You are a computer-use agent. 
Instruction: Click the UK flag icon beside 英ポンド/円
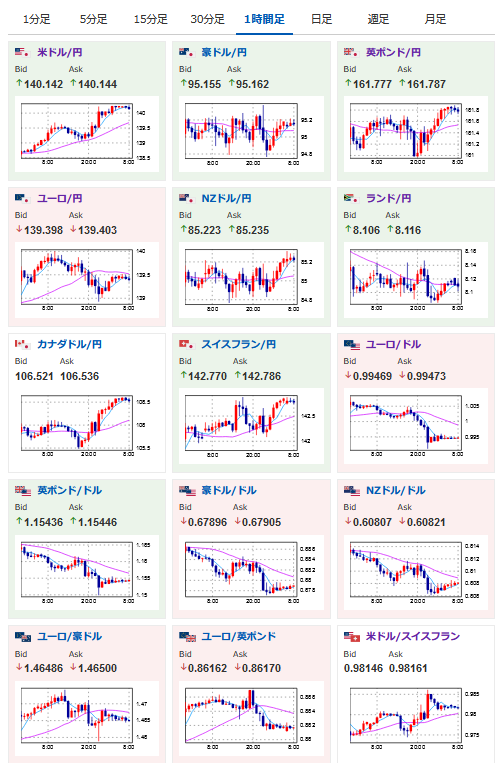point(351,52)
